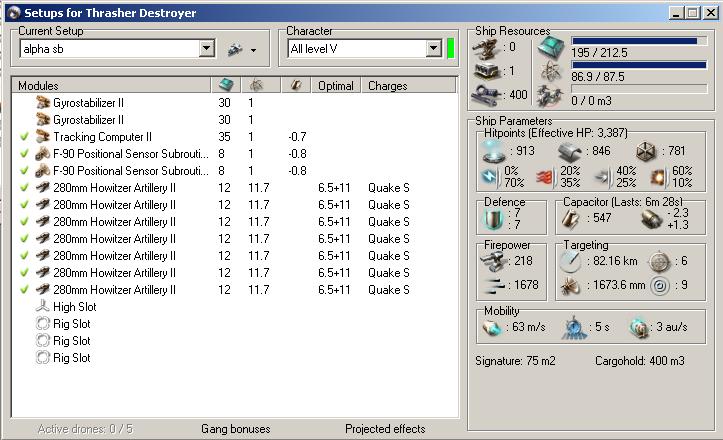723x440 pixels.
Task: Toggle check on fifth 280mm Howitzer Artillery II
Action: (x=24, y=256)
